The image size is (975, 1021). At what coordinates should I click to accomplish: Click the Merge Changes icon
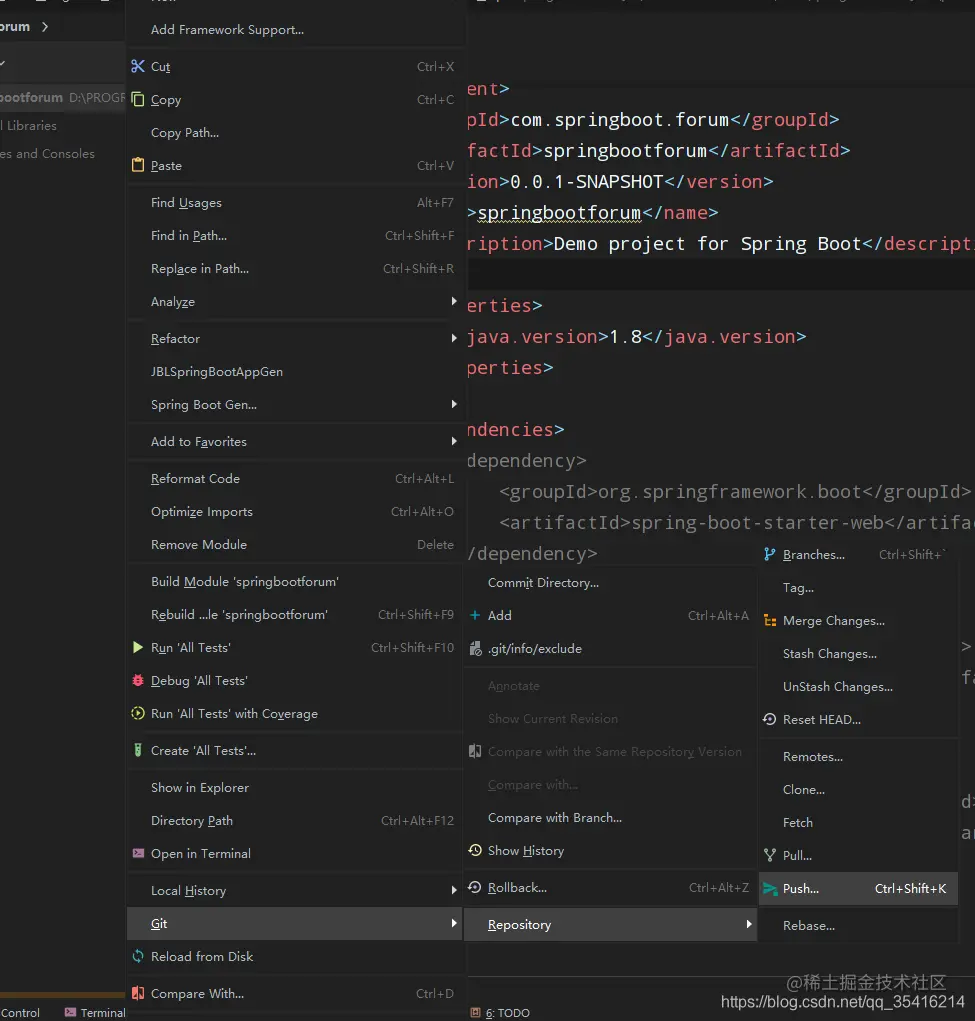tap(770, 621)
